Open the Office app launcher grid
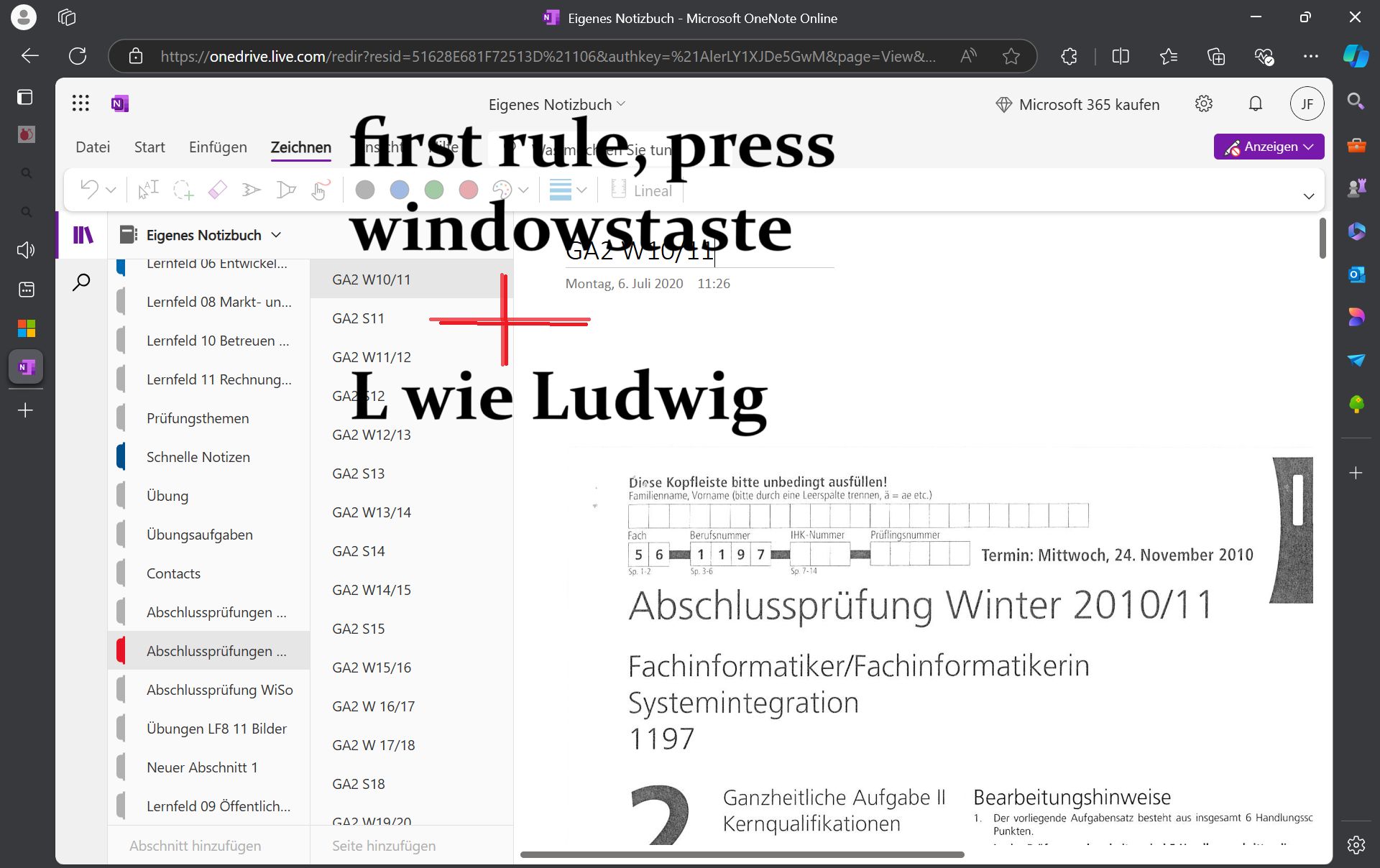The height and width of the screenshot is (868, 1380). coord(80,103)
